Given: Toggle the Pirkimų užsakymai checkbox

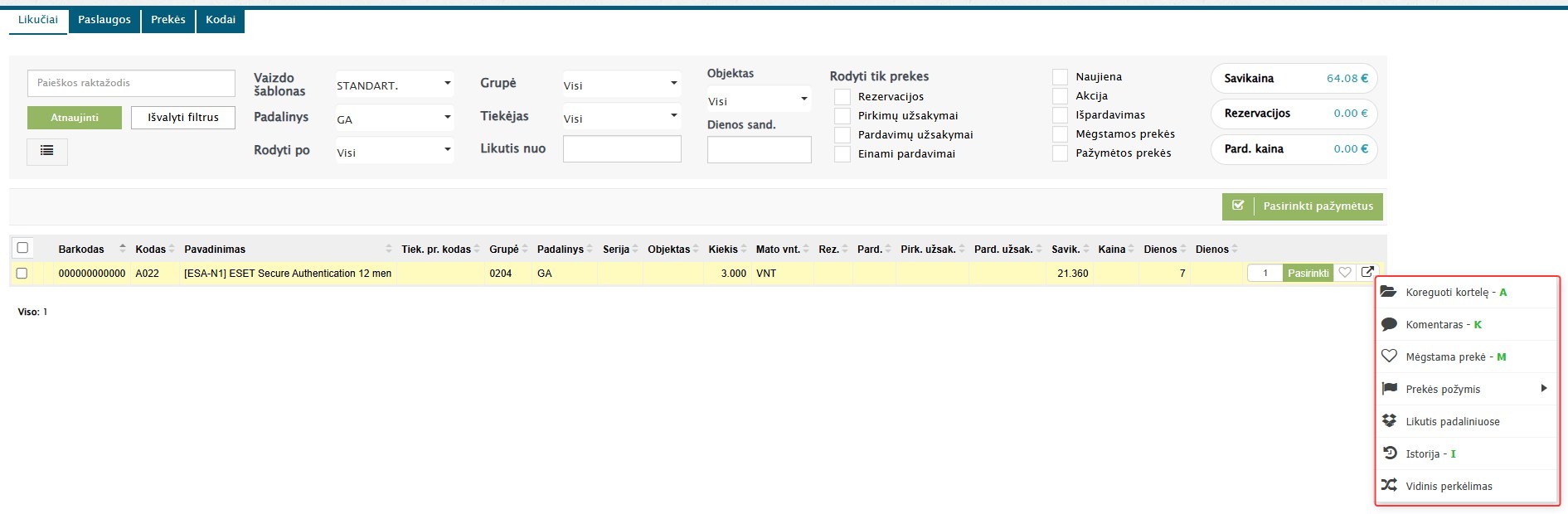Looking at the screenshot, I should 842,116.
